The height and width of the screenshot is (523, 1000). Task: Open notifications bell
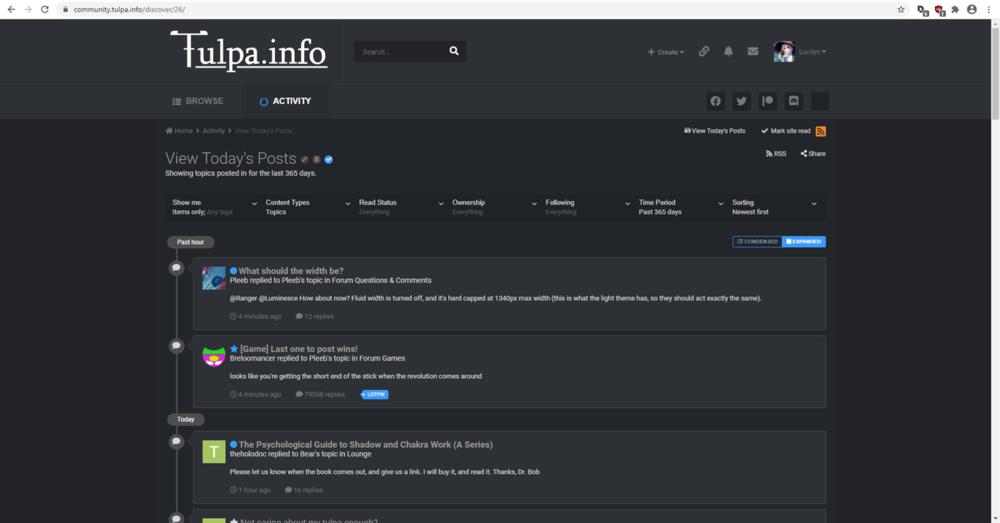point(728,51)
